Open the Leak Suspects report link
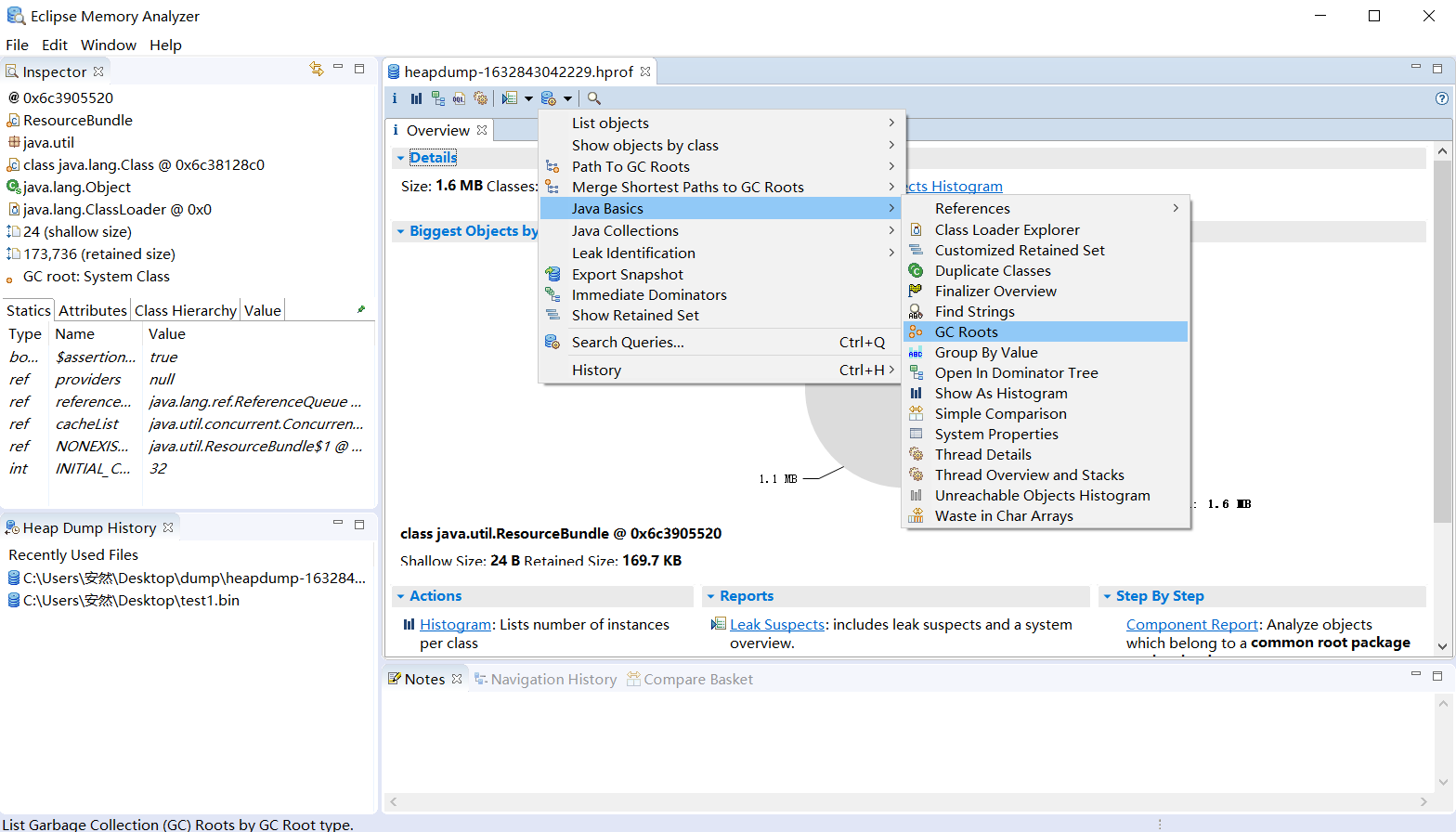 pyautogui.click(x=777, y=624)
